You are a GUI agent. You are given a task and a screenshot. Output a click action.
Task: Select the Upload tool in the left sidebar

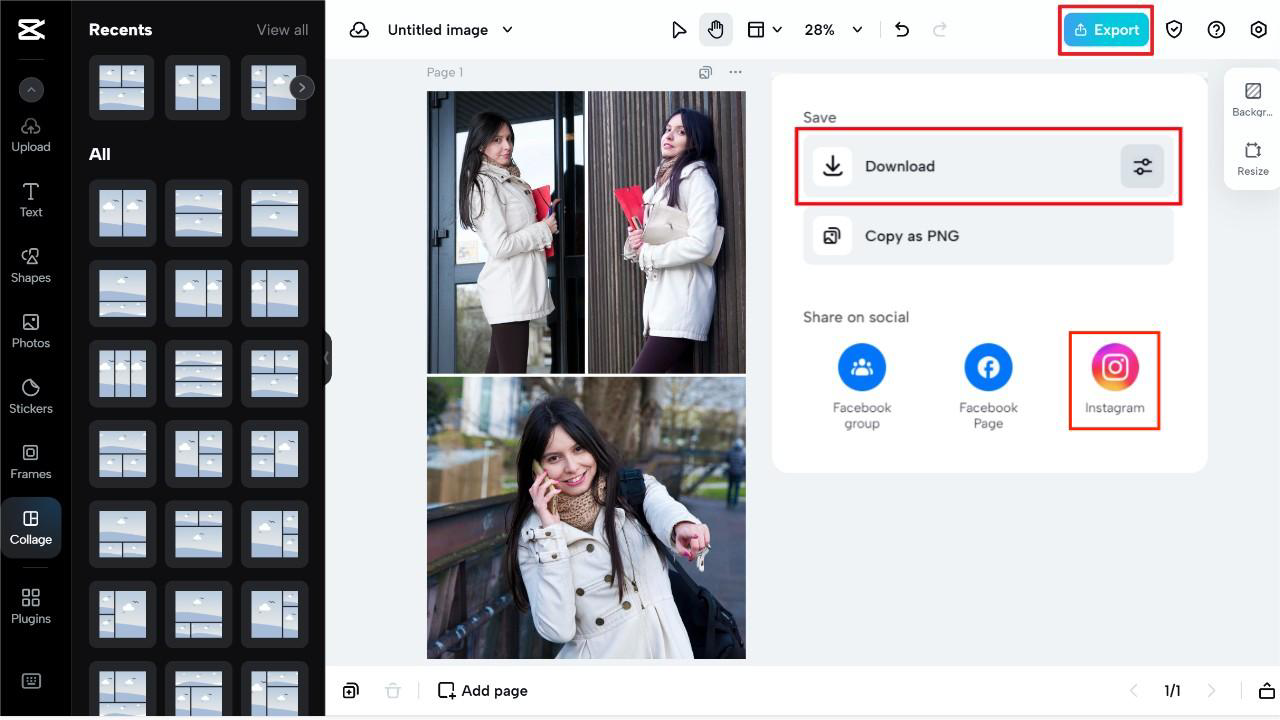point(30,133)
